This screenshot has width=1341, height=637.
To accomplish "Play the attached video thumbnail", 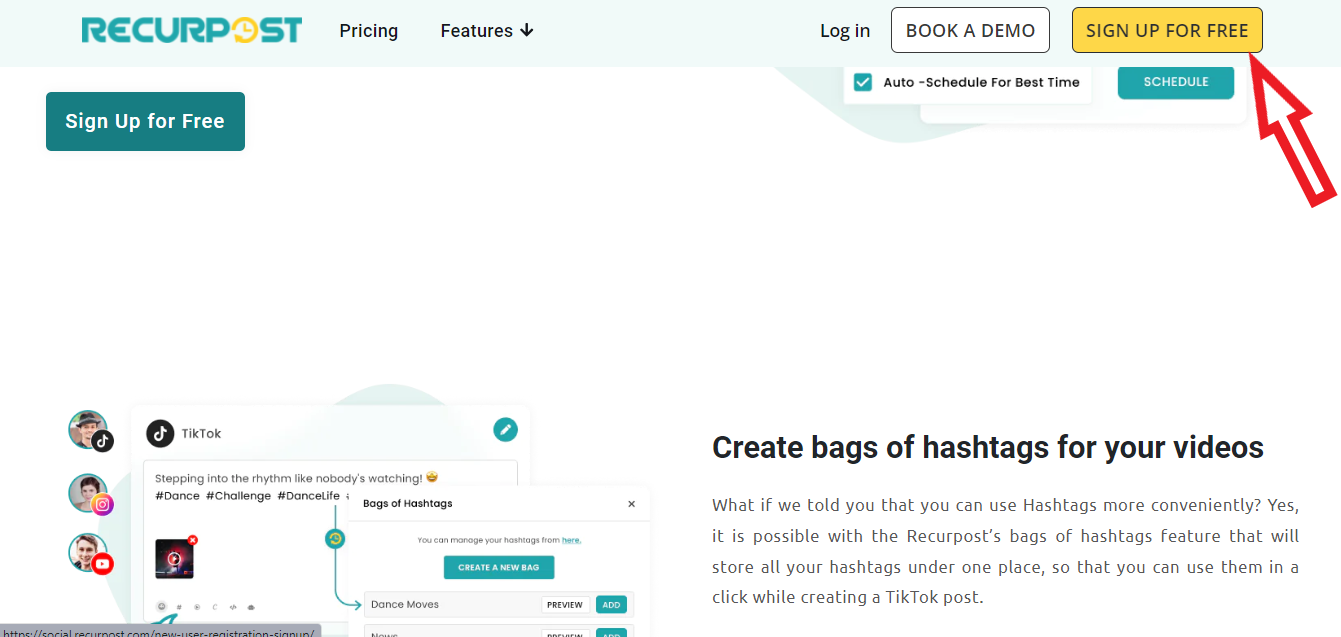I will (x=175, y=558).
